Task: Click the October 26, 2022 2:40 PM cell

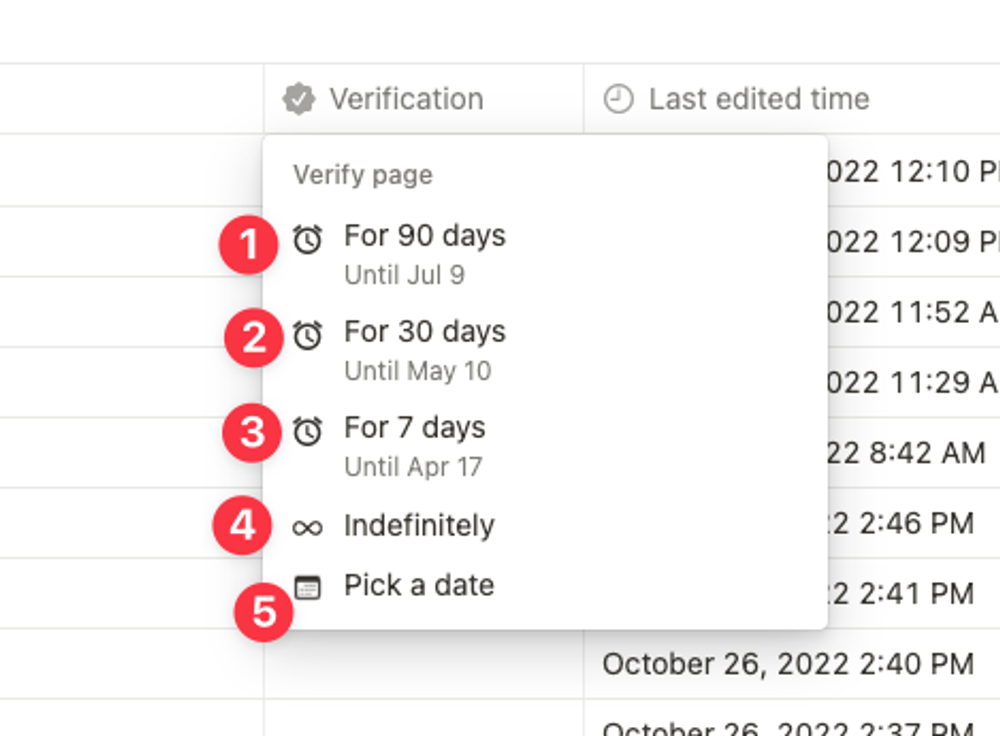Action: tap(788, 664)
